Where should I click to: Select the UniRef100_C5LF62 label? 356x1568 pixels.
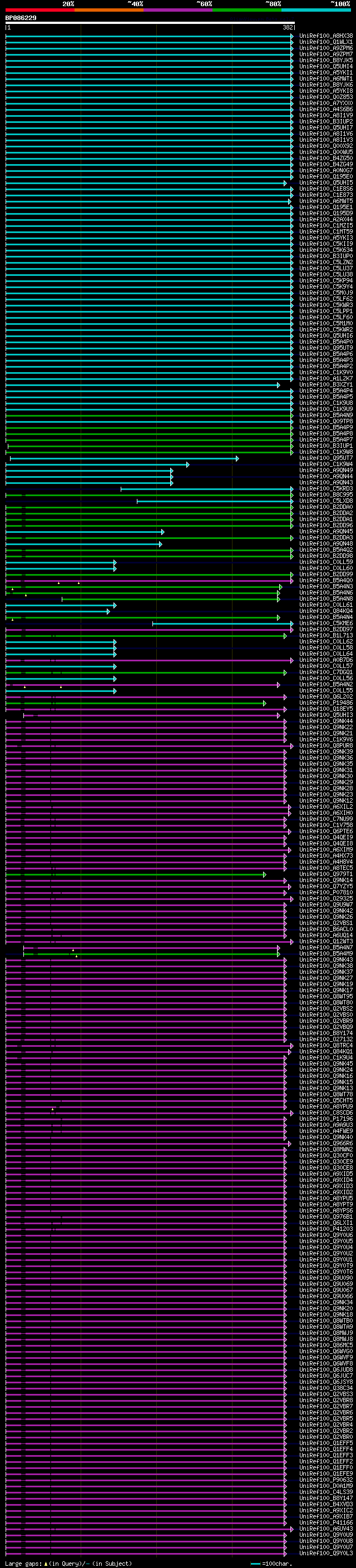(326, 299)
